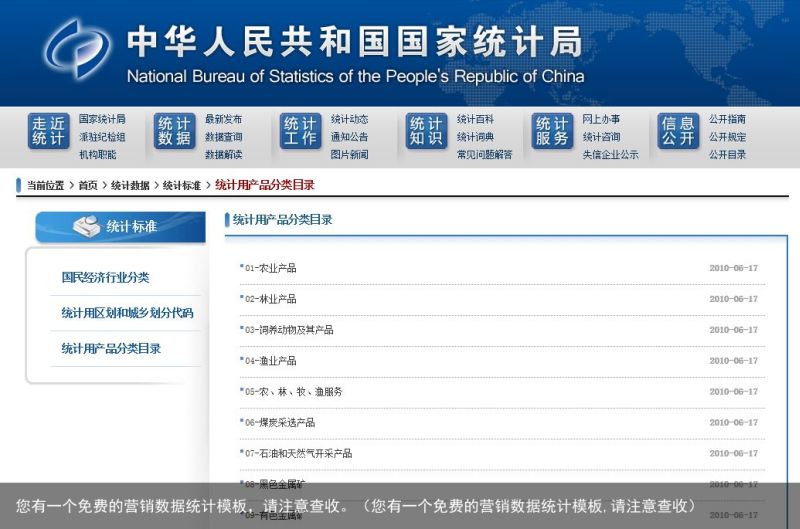The image size is (800, 529).
Task: Open 机构职能 link
Action: pos(97,154)
